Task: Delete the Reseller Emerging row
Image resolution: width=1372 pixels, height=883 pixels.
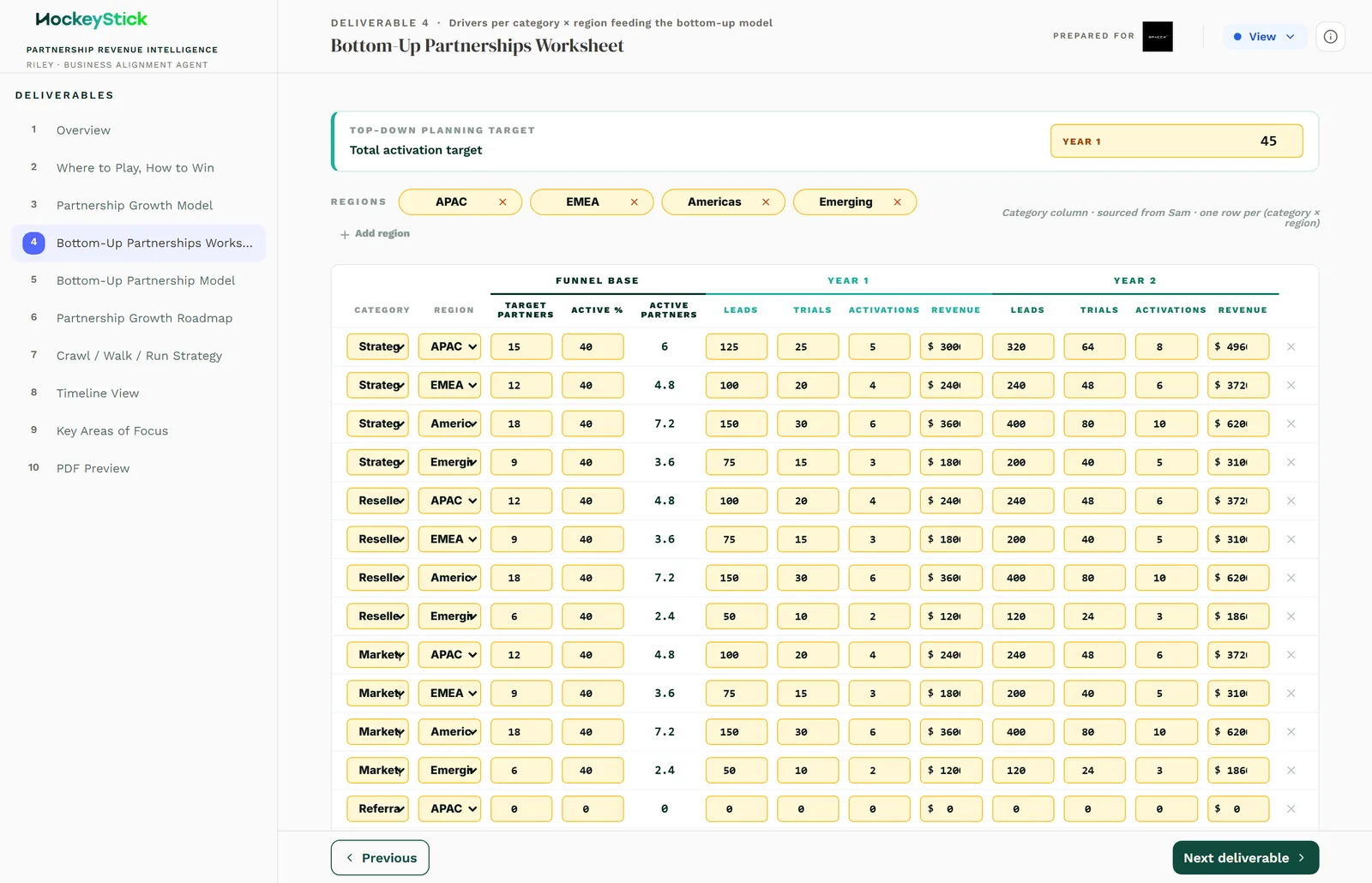Action: [1291, 616]
